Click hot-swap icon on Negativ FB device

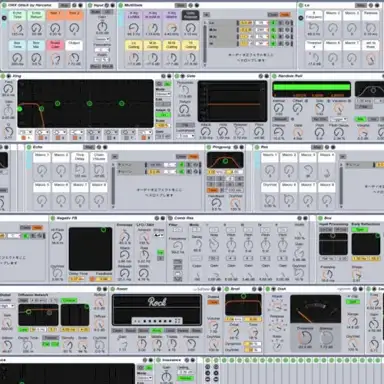[x=157, y=218]
